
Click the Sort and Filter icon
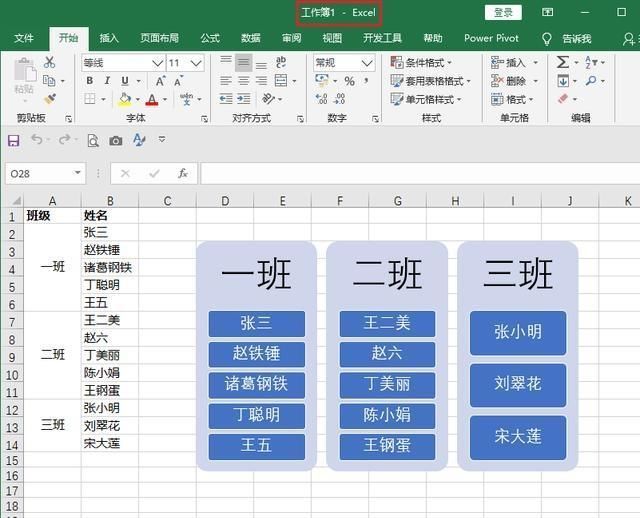(x=591, y=62)
